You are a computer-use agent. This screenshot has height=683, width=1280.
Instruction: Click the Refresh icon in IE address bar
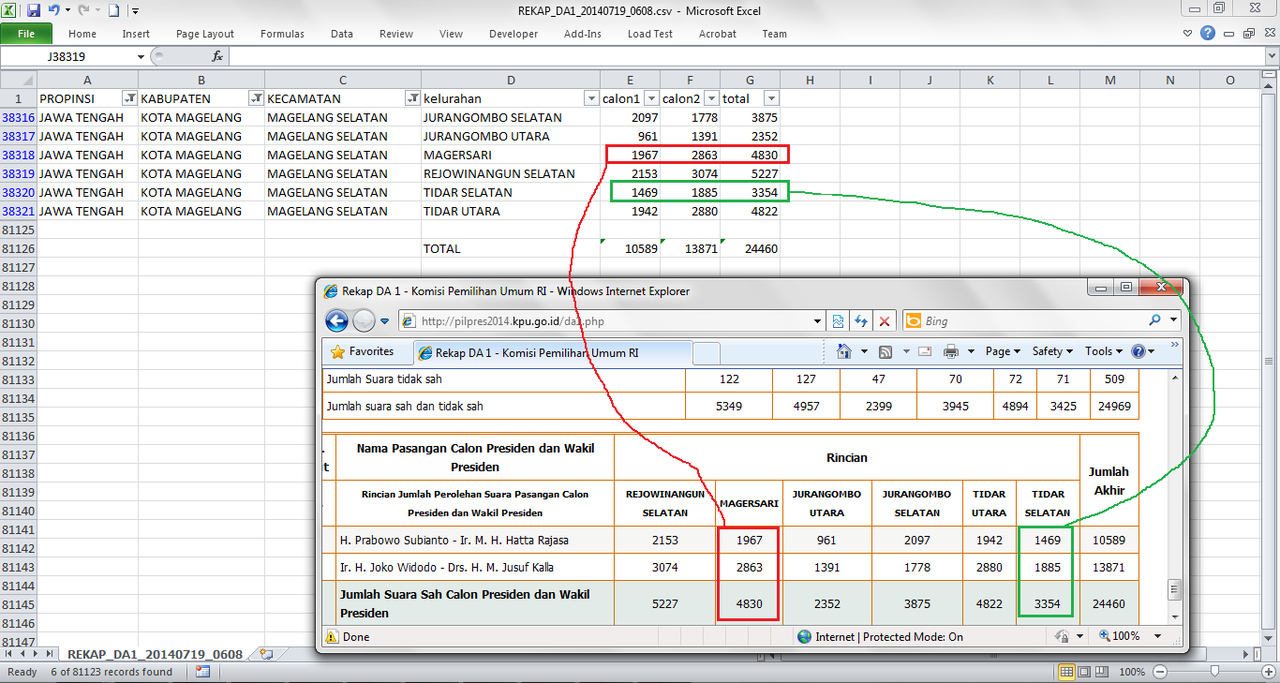(x=861, y=321)
